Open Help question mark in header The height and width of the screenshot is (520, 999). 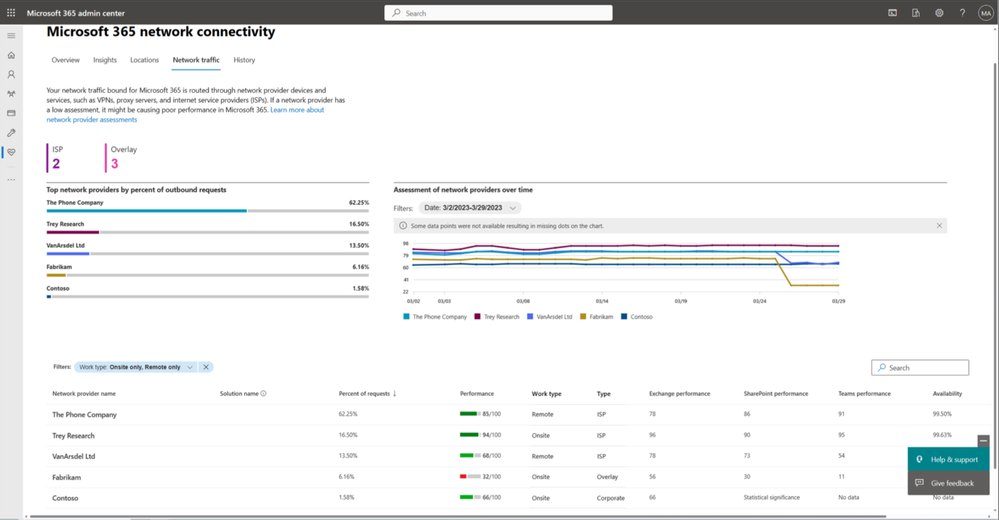click(x=962, y=13)
